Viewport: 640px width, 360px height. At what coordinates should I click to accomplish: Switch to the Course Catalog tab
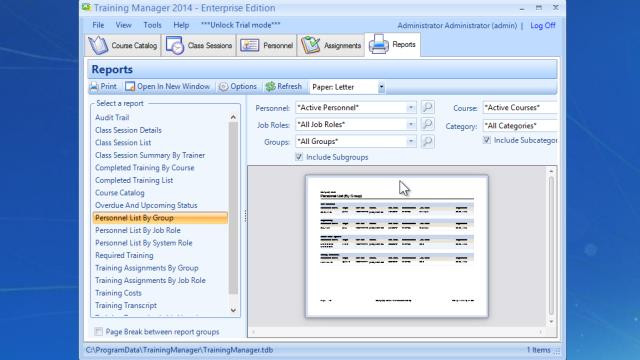point(123,45)
